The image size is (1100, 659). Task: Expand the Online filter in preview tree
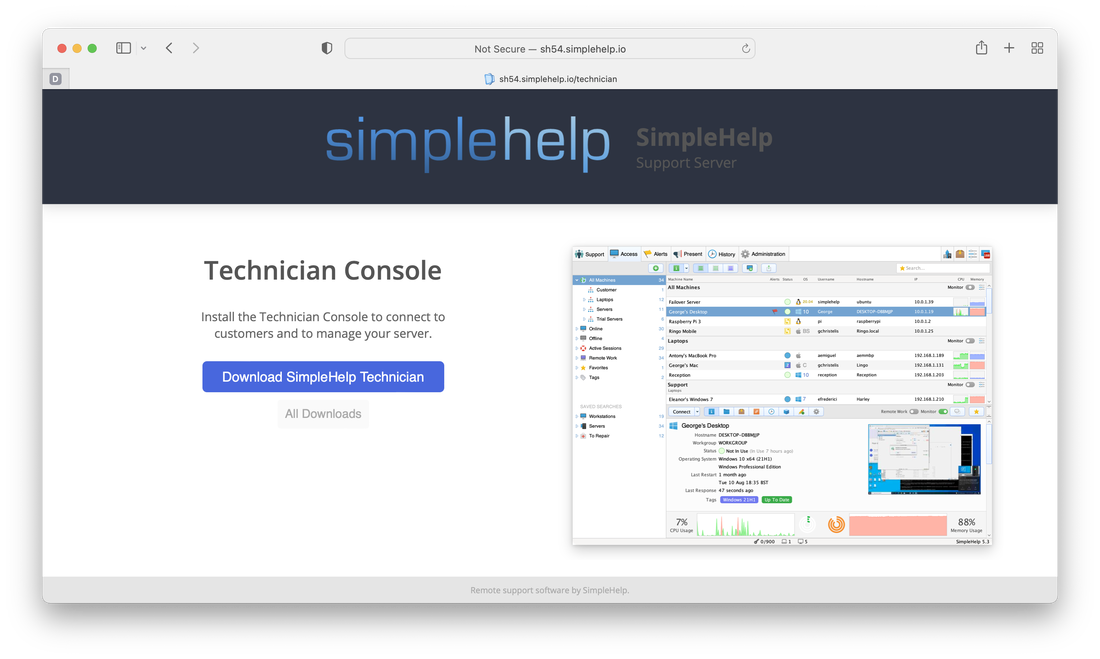click(x=577, y=328)
